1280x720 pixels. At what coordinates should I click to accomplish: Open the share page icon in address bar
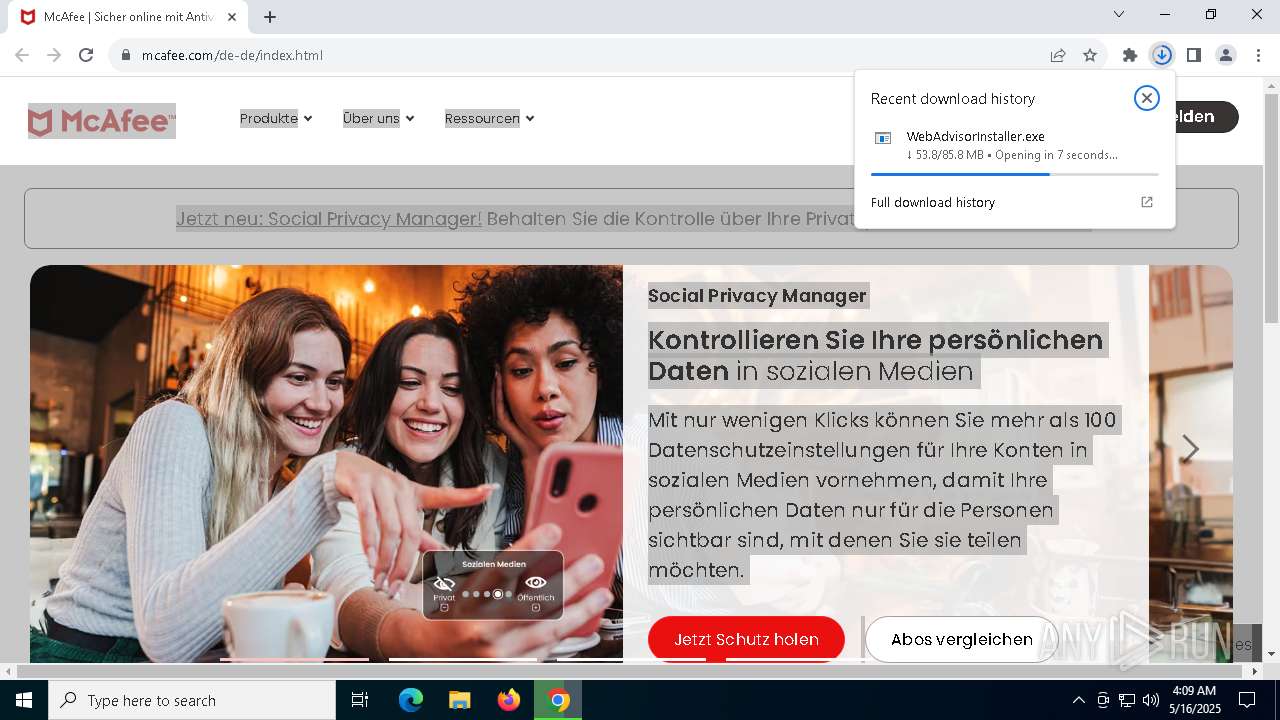pos(1058,55)
